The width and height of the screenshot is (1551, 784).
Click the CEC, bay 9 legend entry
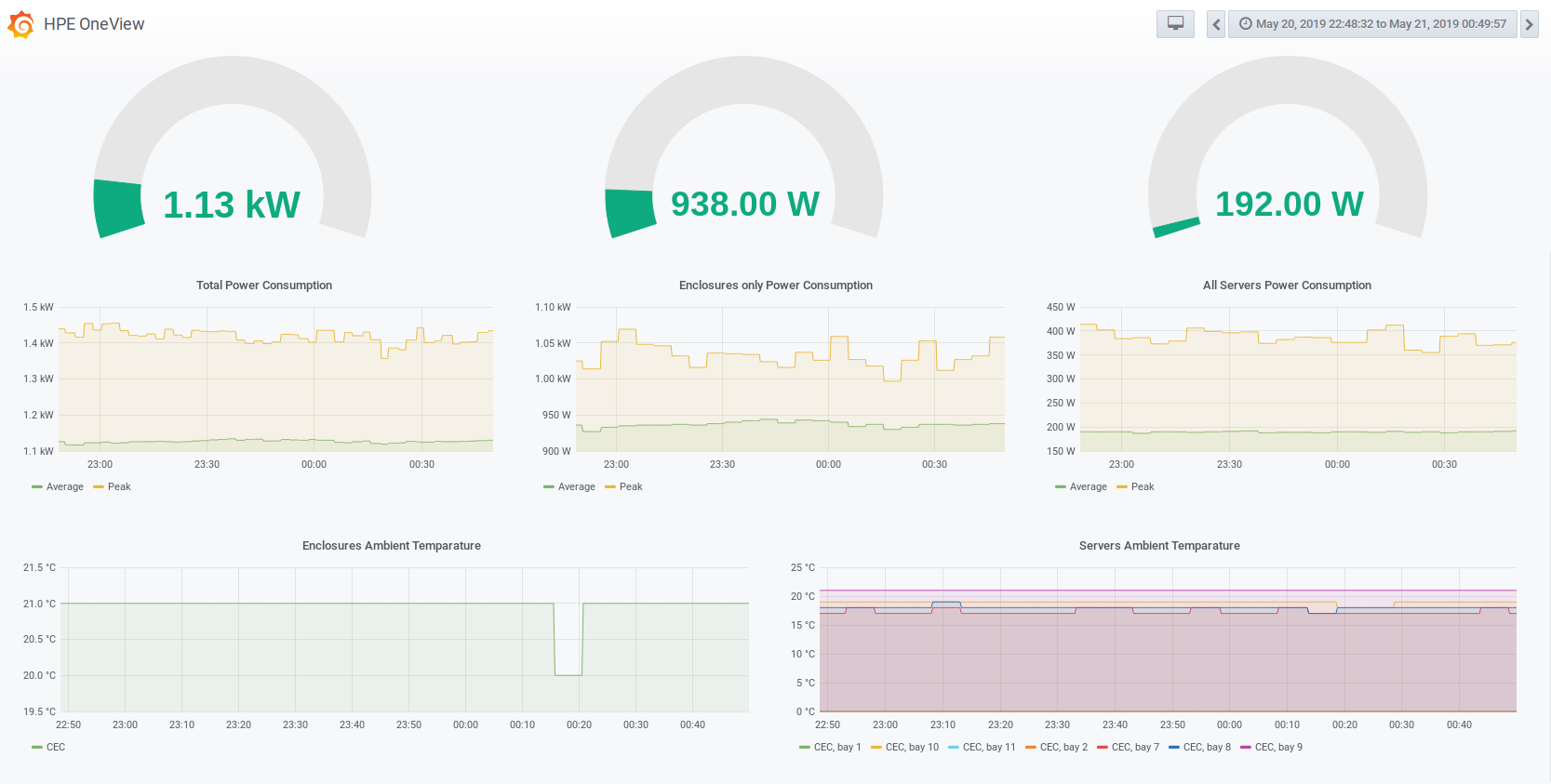click(1272, 747)
